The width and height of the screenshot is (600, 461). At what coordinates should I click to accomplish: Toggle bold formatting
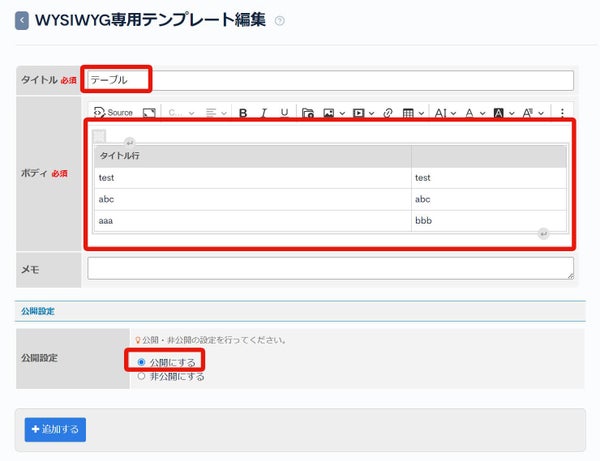(243, 113)
